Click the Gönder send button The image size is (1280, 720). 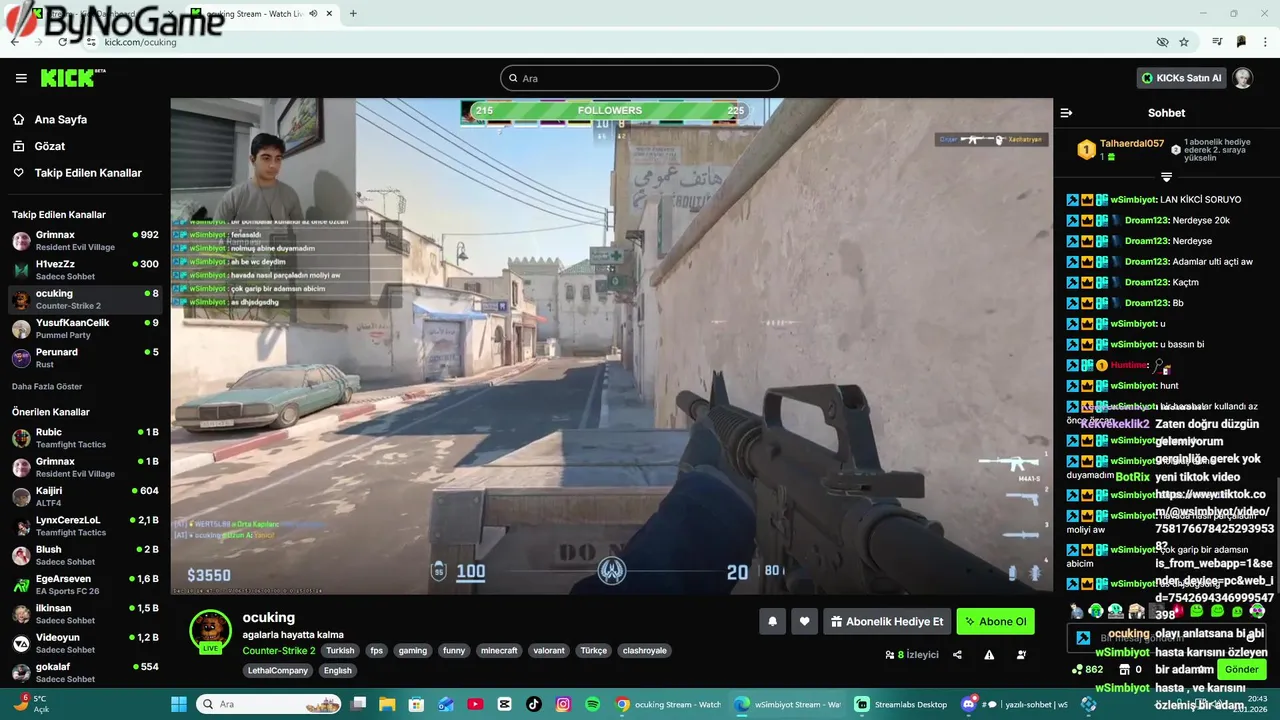(1242, 669)
